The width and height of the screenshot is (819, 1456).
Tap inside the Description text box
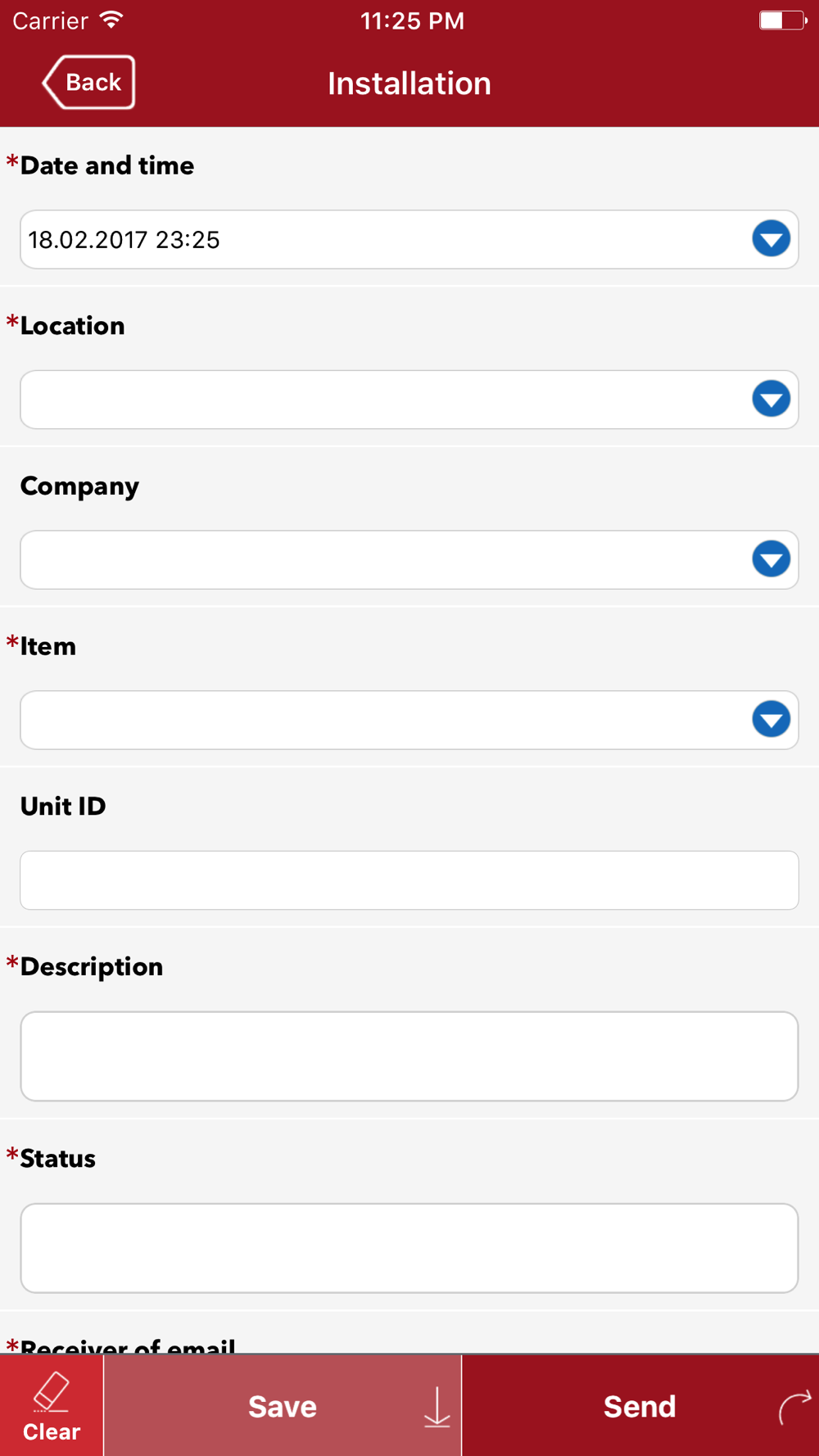[x=409, y=1056]
